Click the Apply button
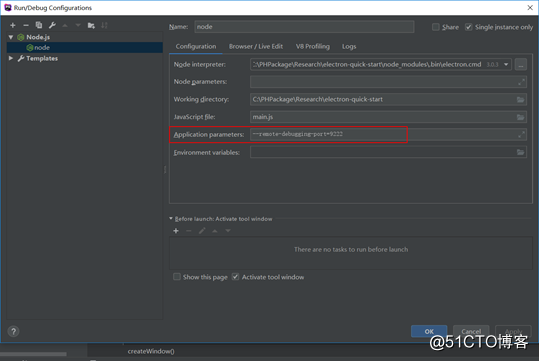 [513, 331]
